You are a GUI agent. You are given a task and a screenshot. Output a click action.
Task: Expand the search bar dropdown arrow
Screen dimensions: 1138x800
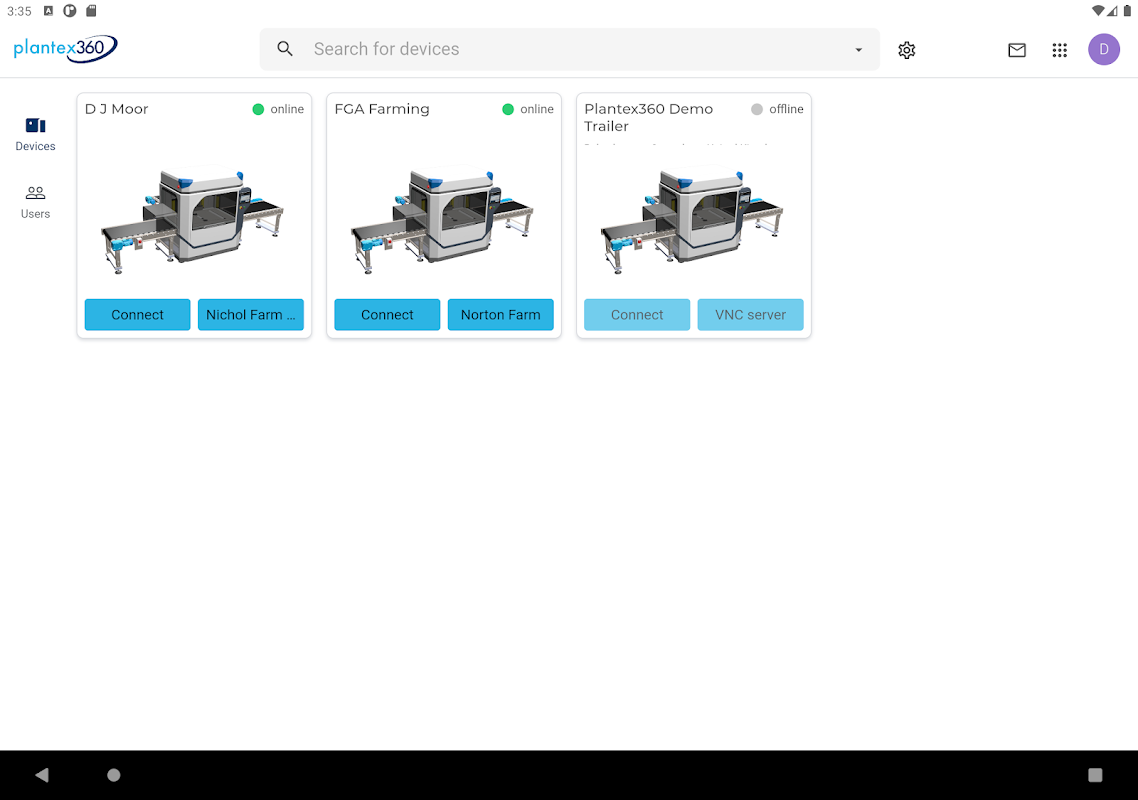[859, 49]
